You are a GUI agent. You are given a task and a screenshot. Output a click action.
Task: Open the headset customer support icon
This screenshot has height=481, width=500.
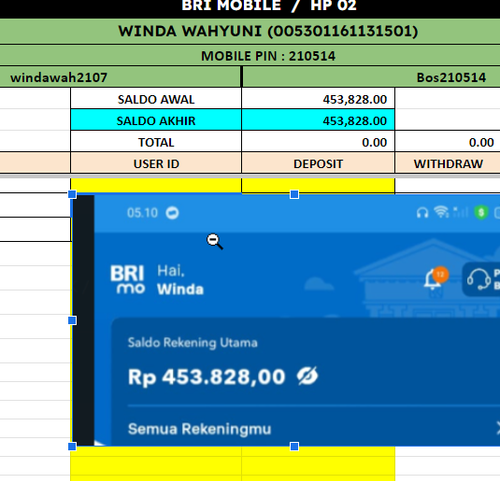coord(479,279)
